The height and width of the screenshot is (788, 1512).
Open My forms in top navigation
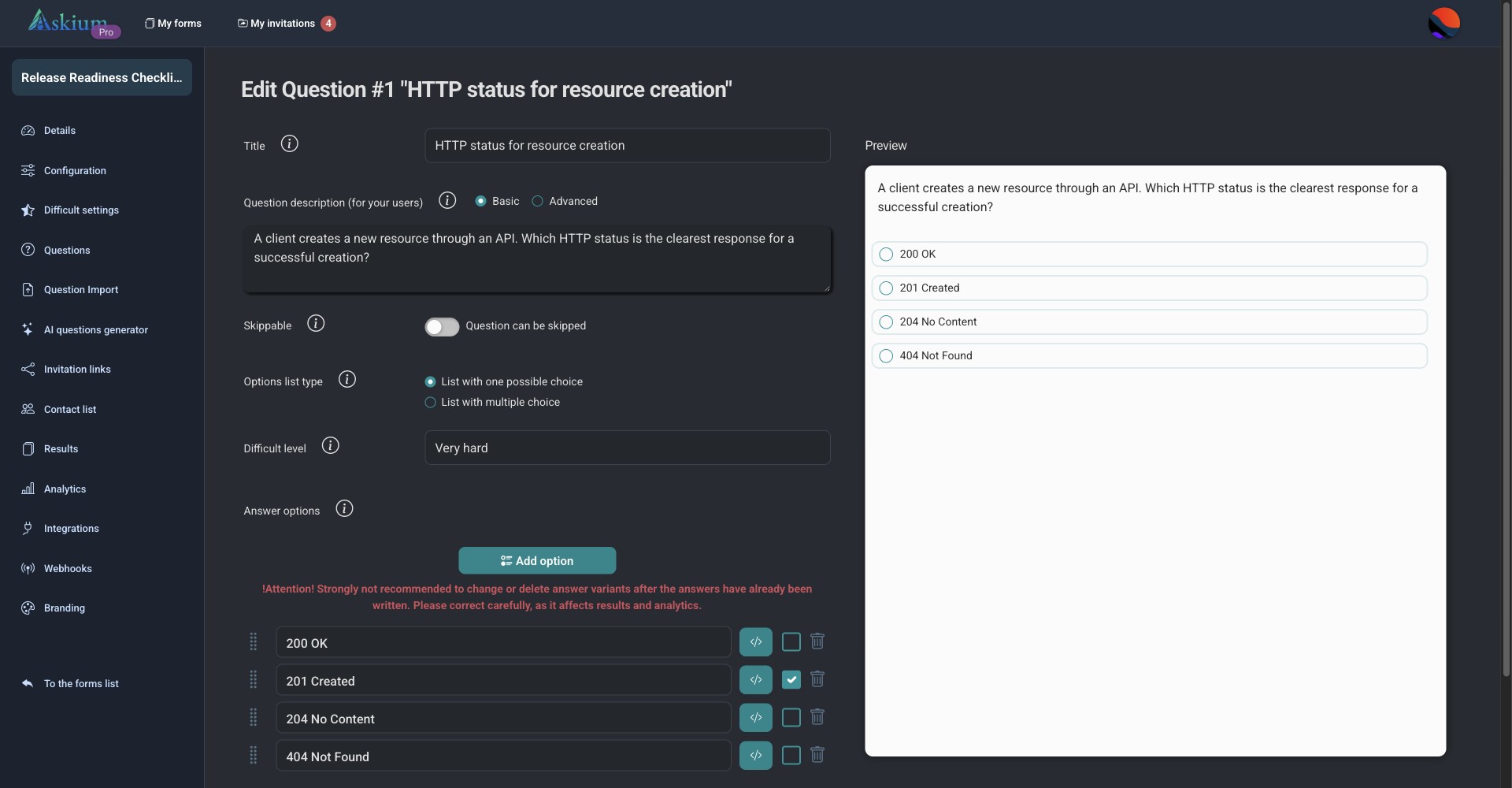pyautogui.click(x=173, y=24)
